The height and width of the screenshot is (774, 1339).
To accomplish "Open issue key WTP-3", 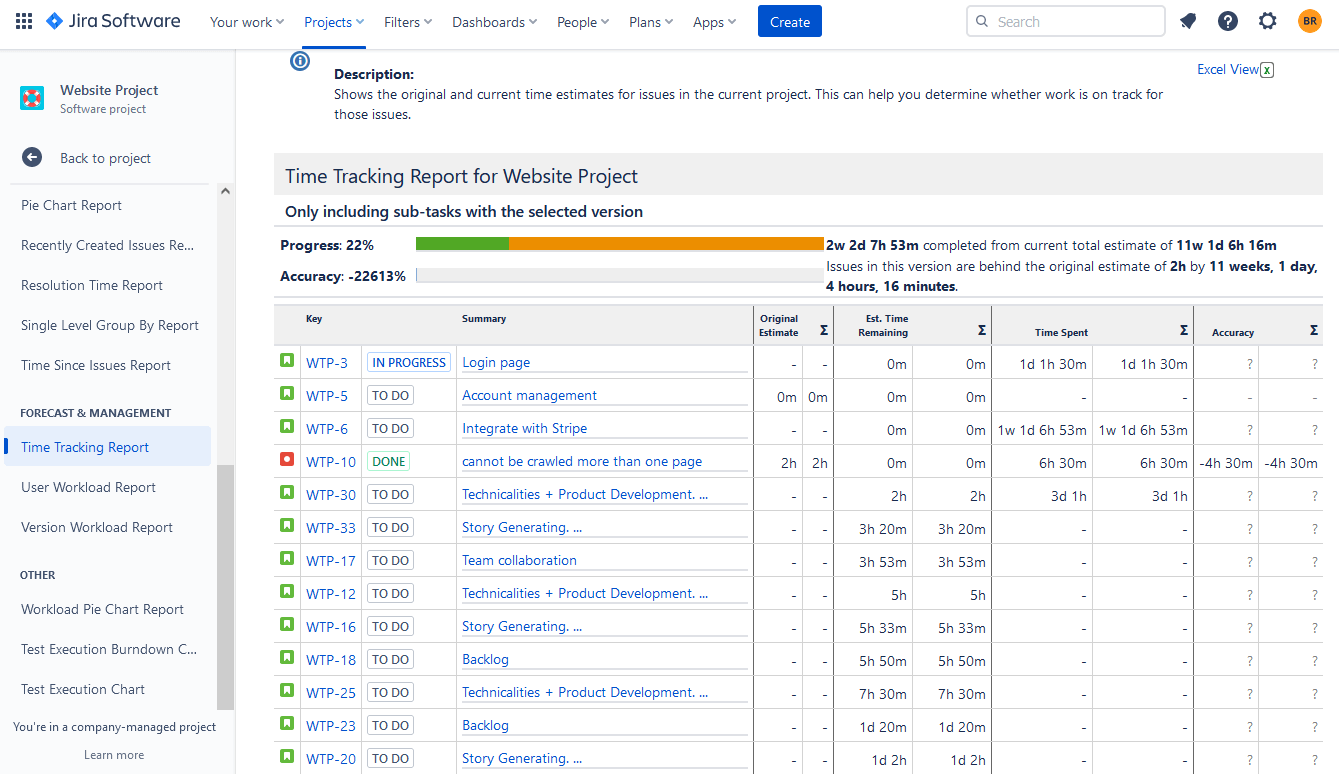I will click(x=327, y=363).
